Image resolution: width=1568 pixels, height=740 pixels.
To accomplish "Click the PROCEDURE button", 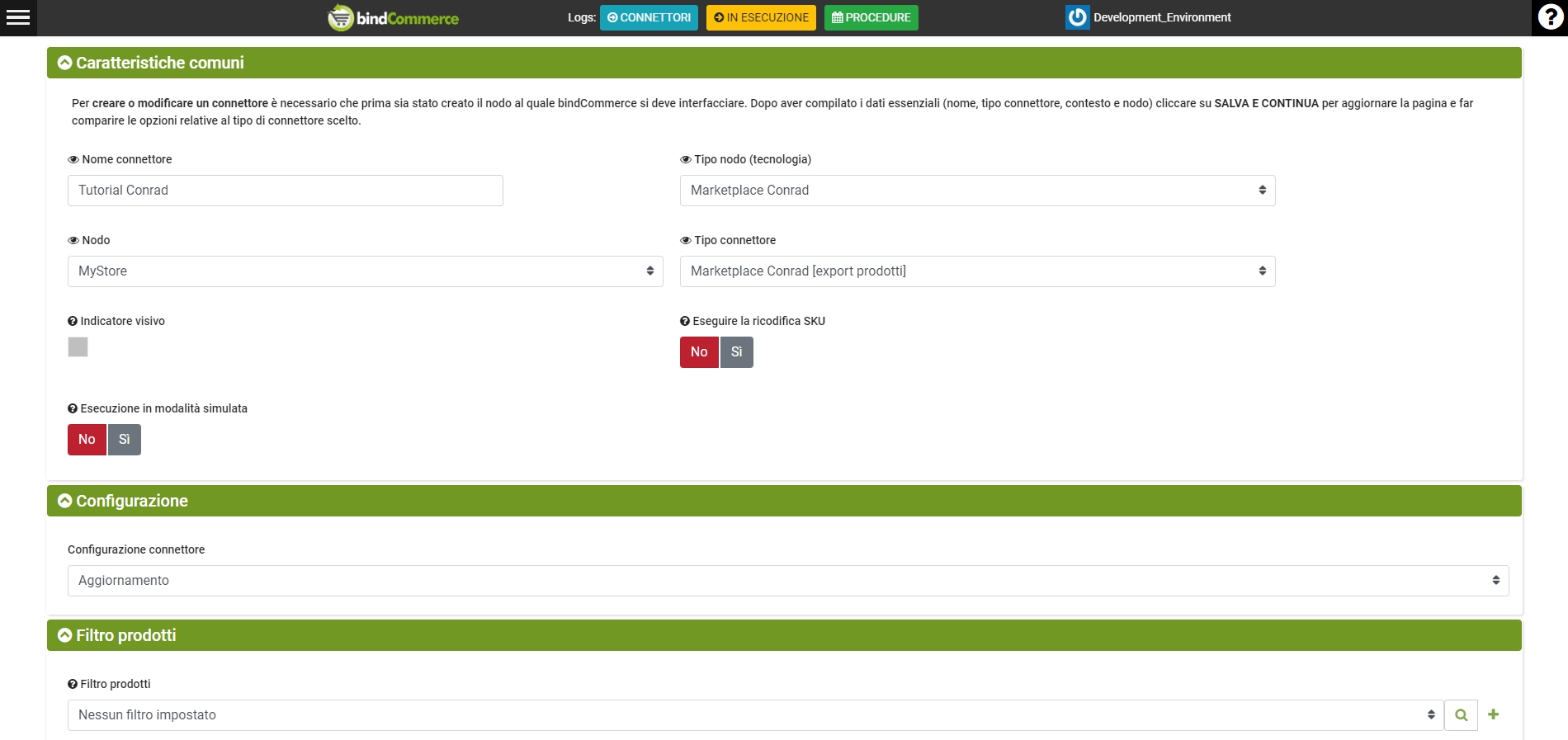I will click(x=871, y=17).
